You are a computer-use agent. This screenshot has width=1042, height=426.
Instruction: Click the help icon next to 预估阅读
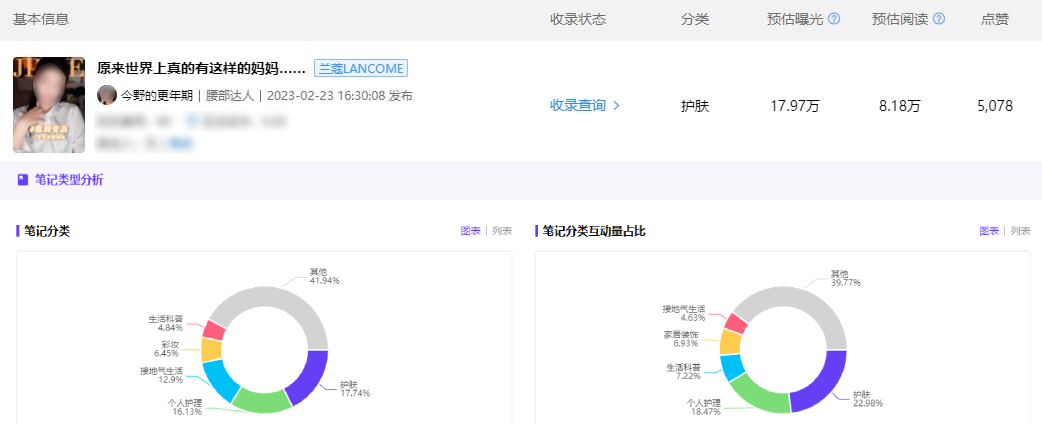(x=939, y=19)
